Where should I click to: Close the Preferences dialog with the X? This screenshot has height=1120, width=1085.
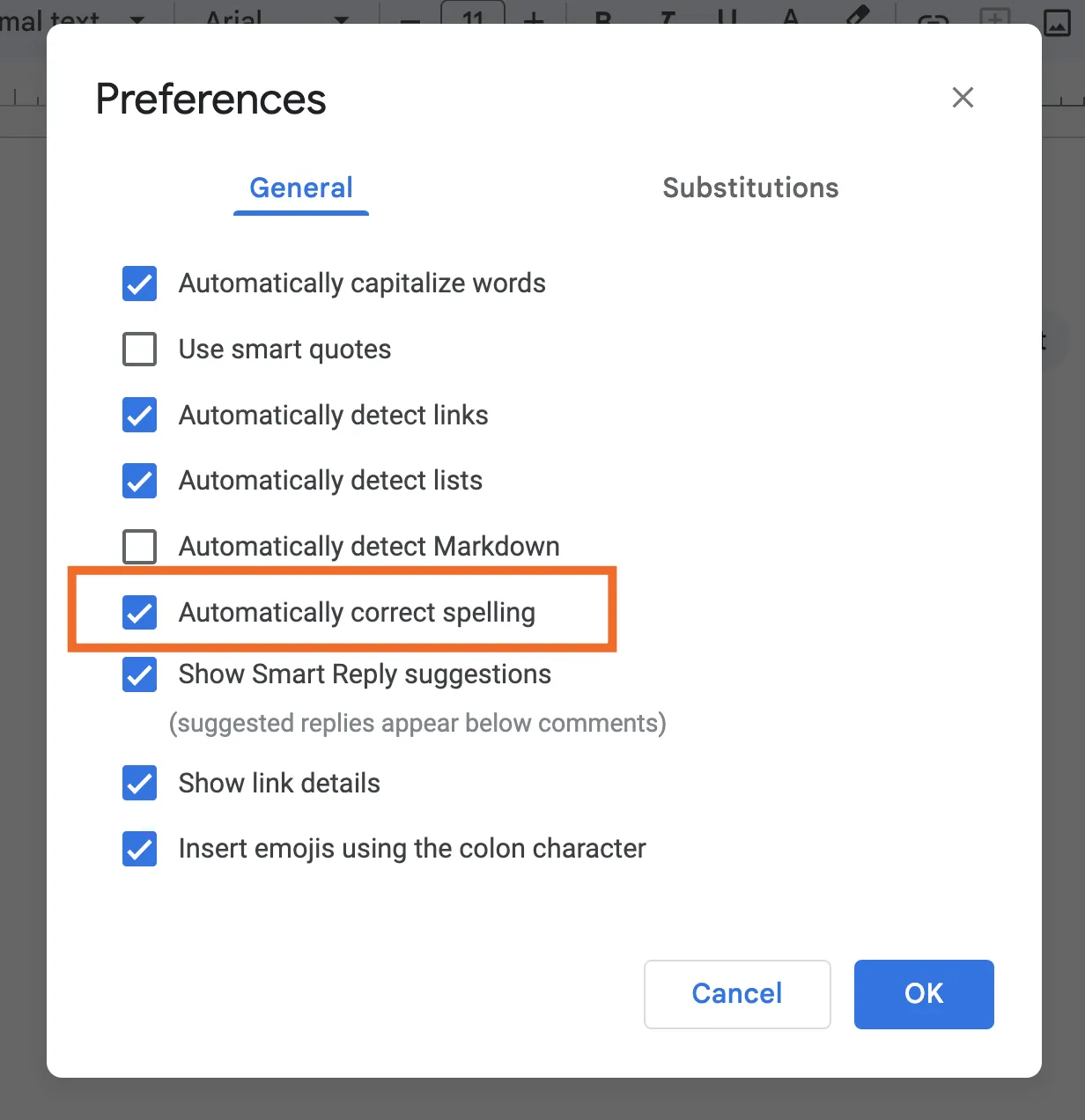[x=963, y=98]
